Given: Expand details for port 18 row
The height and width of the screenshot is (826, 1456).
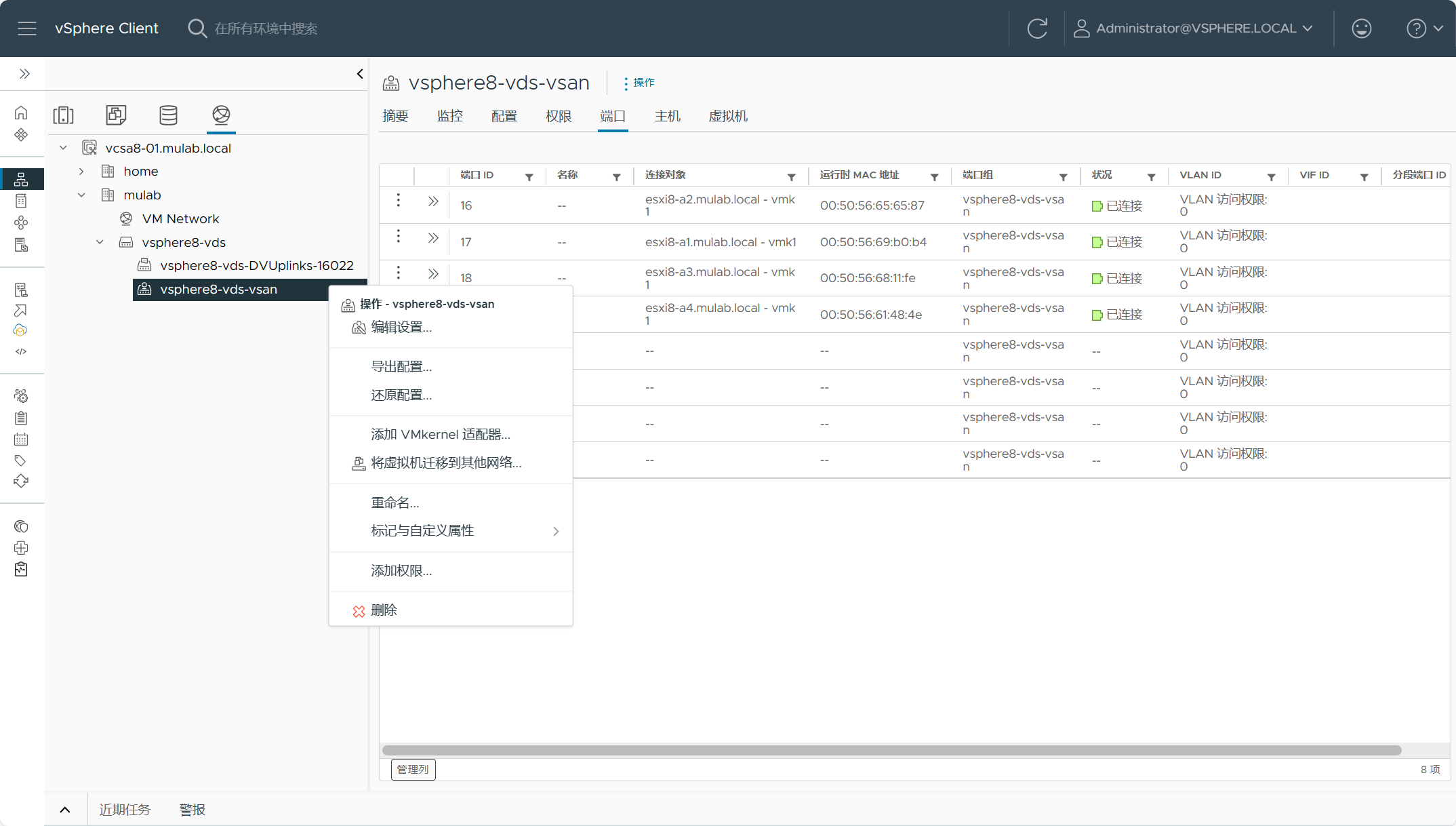Looking at the screenshot, I should (x=433, y=274).
